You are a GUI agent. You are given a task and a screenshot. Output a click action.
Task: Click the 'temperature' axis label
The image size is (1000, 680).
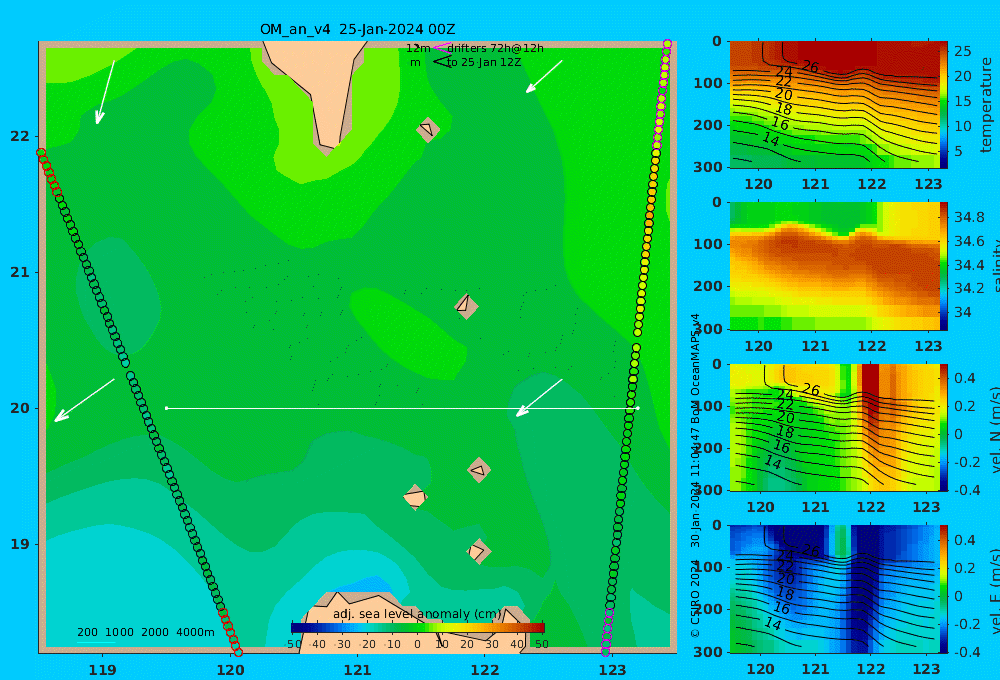pos(987,105)
